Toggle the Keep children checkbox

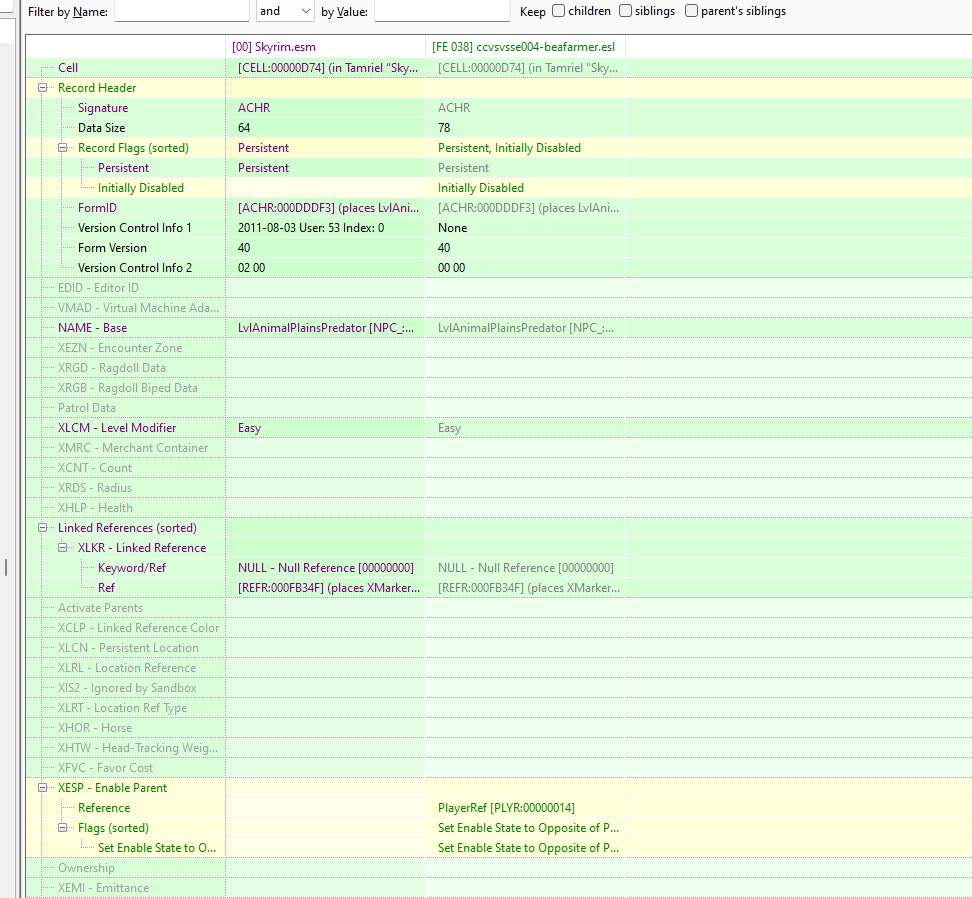(559, 11)
